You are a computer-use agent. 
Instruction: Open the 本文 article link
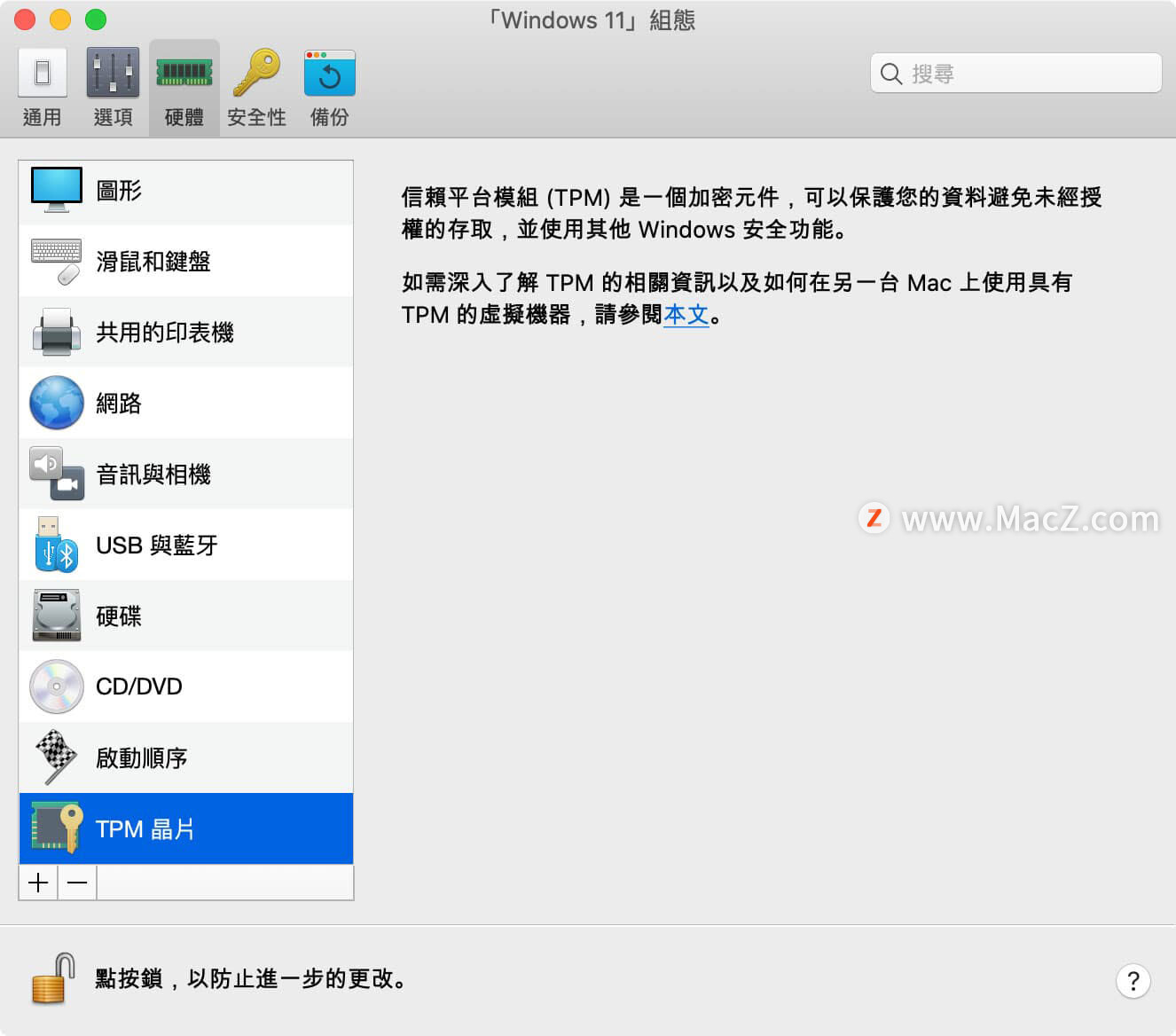(686, 315)
